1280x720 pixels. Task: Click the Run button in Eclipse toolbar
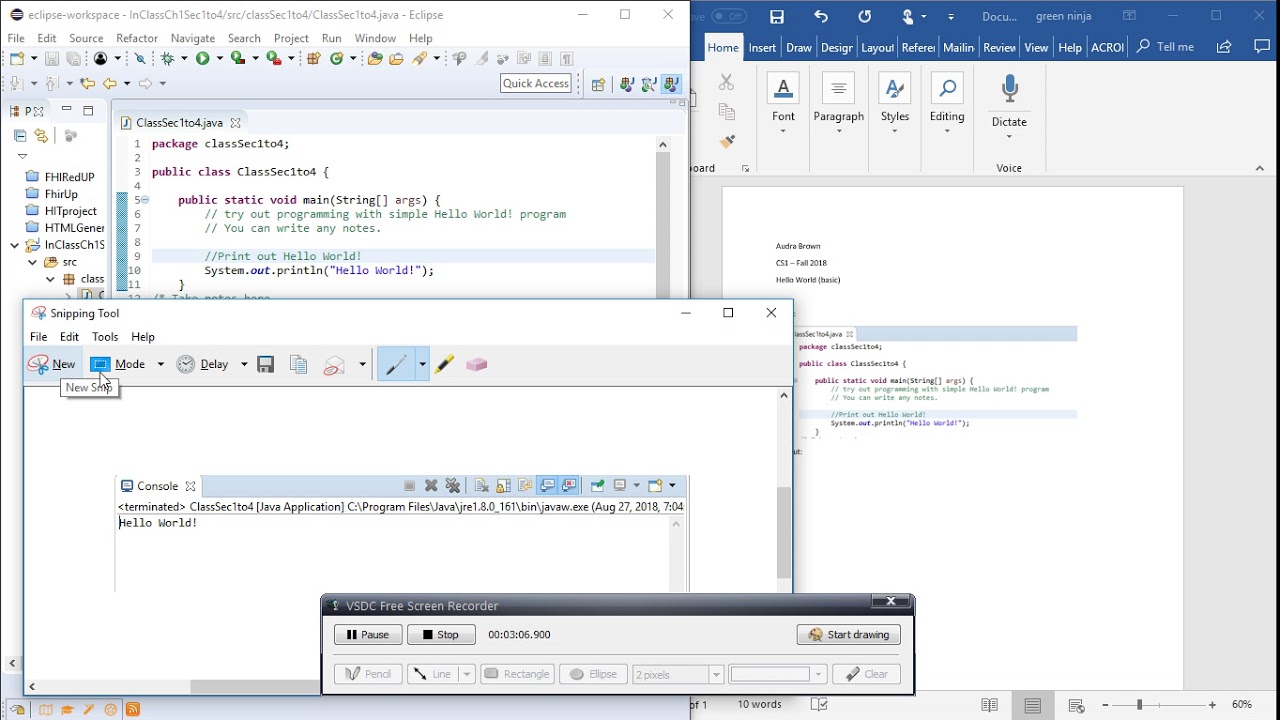point(202,59)
